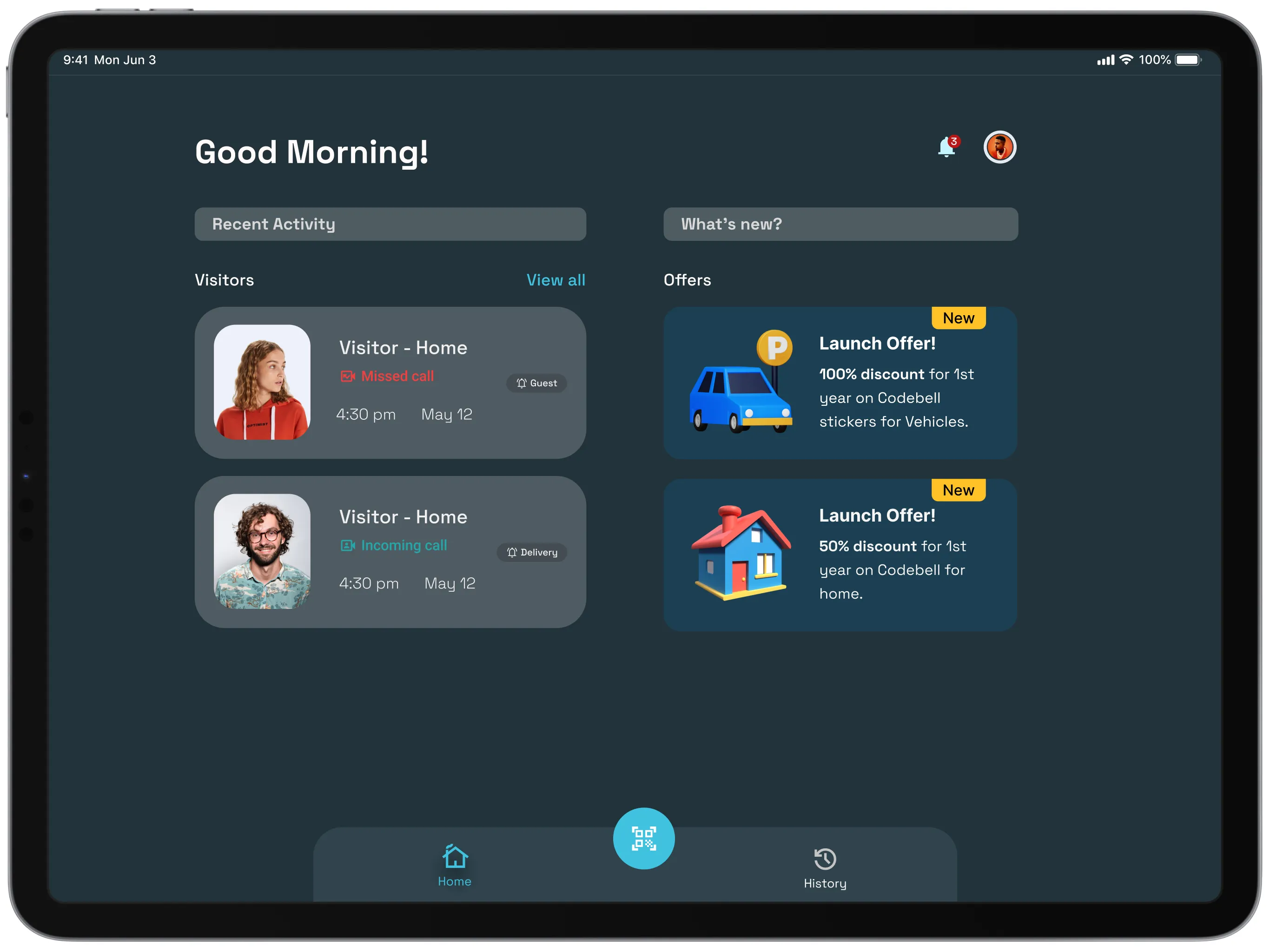This screenshot has width=1270, height=952.
Task: Toggle the Guest label on first visitor card
Action: (x=536, y=382)
